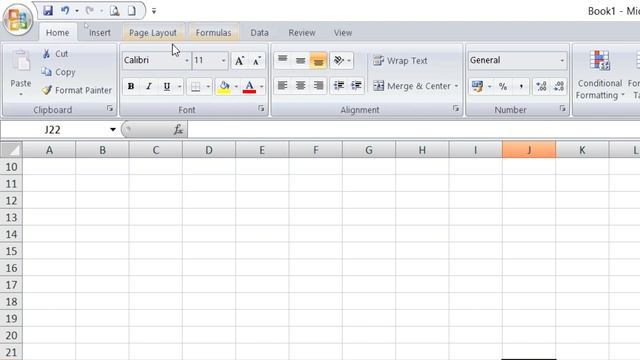Image resolution: width=640 pixels, height=360 pixels.
Task: Open the Merge & Center dropdown arrow
Action: [x=456, y=86]
